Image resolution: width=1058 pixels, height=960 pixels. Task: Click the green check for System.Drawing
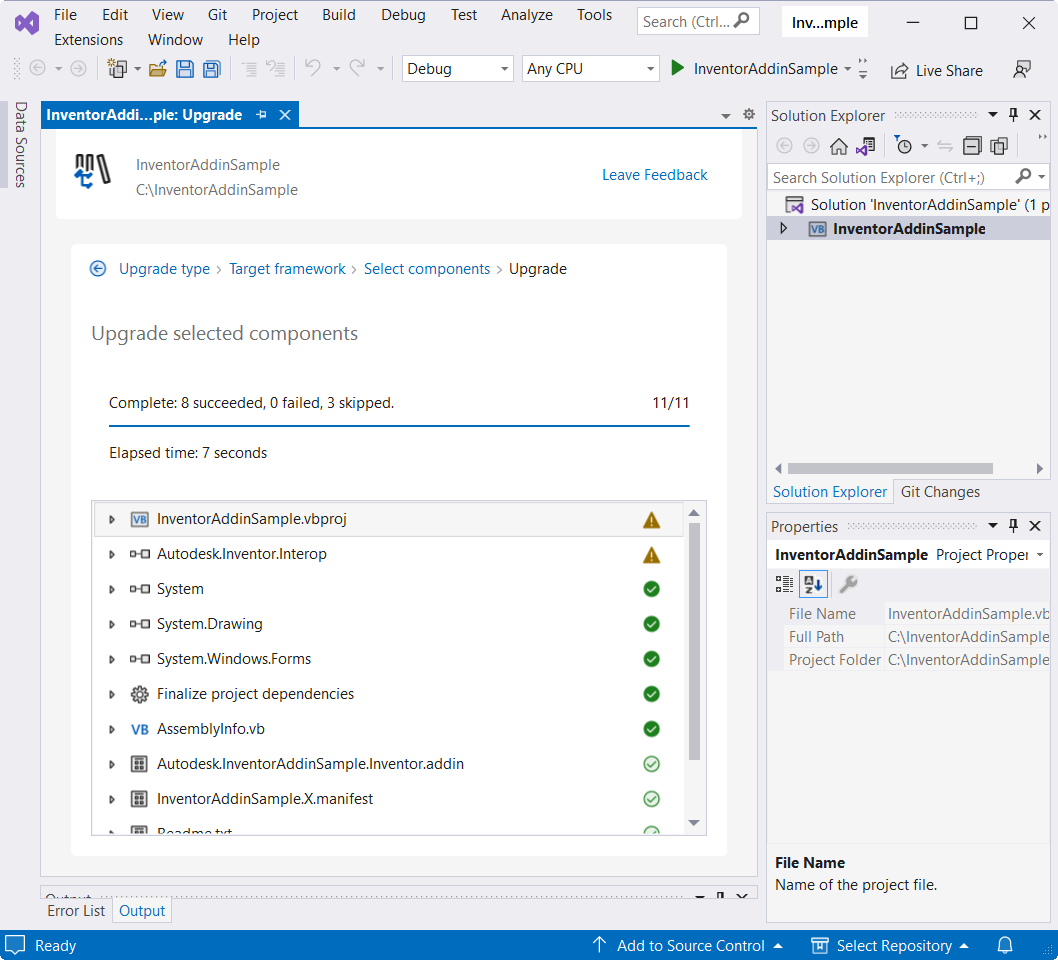(x=651, y=624)
